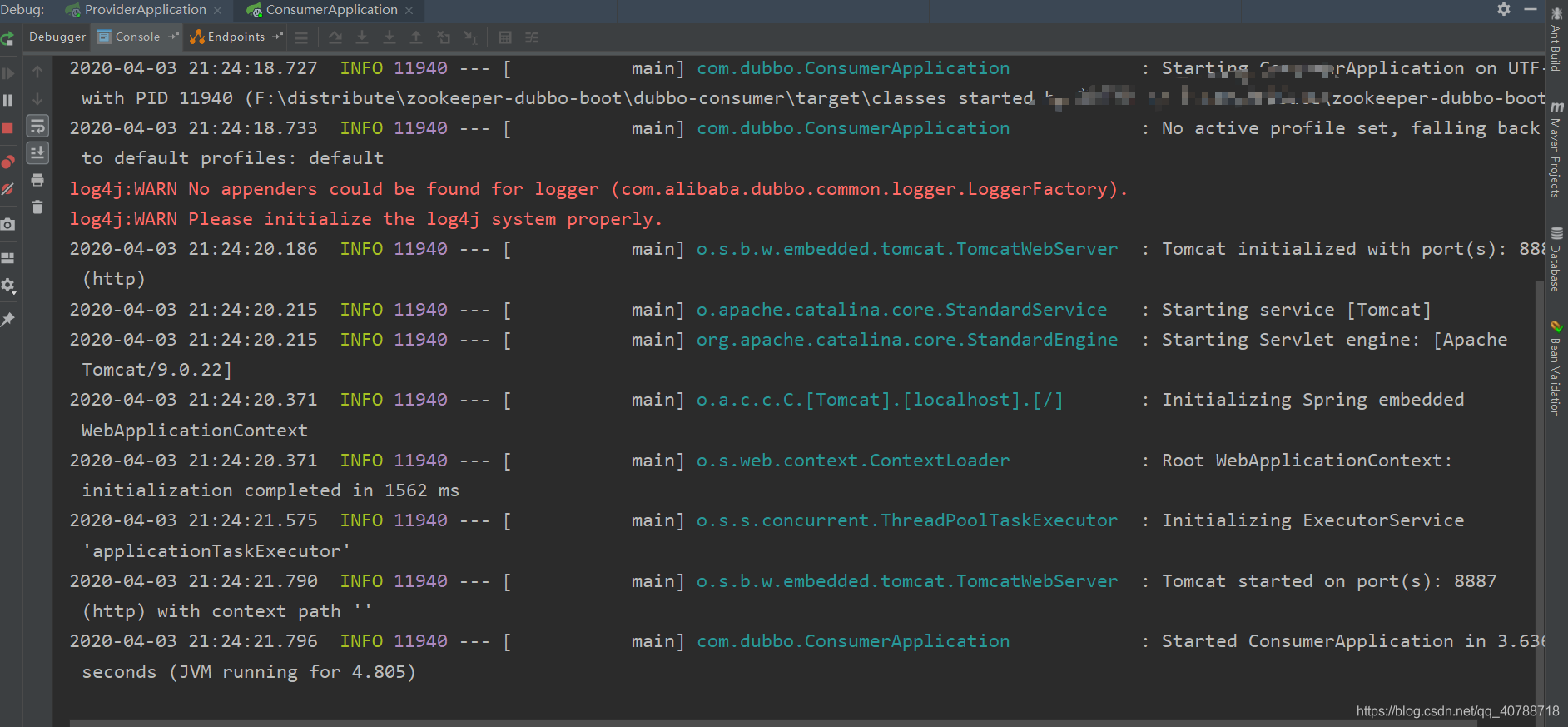Toggle scroll to end of console

pyautogui.click(x=37, y=153)
